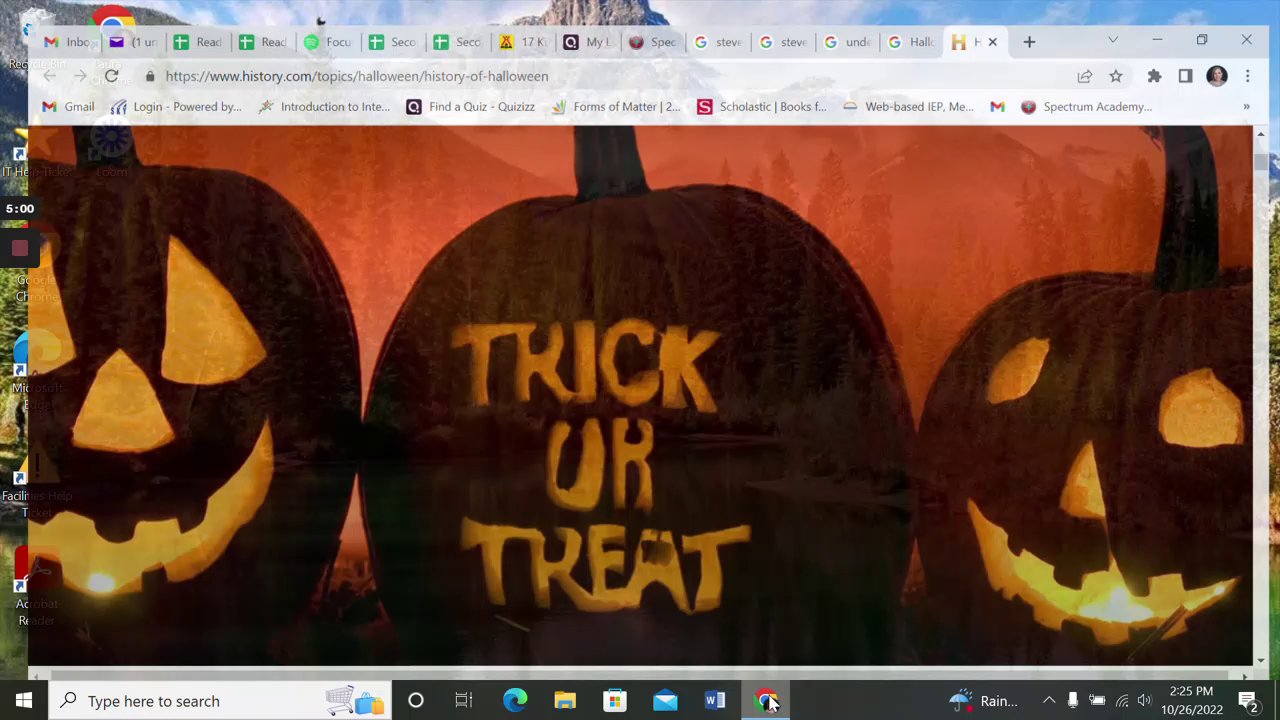
Task: Click the page vertical scrollbar thumb
Action: coord(1260,160)
